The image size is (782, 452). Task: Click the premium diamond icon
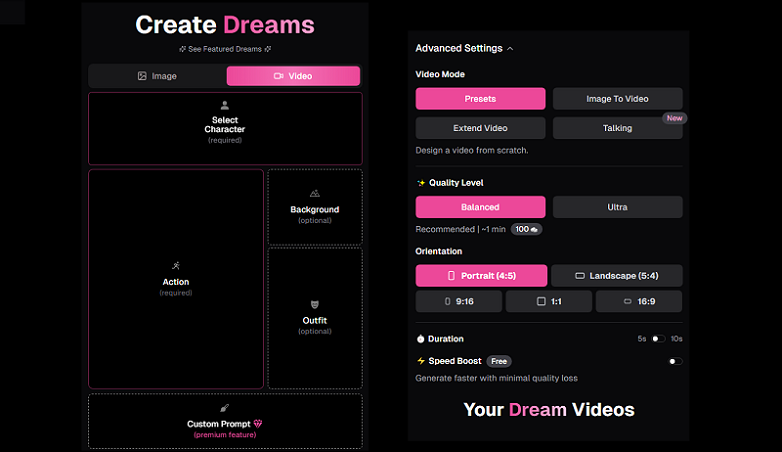click(258, 424)
